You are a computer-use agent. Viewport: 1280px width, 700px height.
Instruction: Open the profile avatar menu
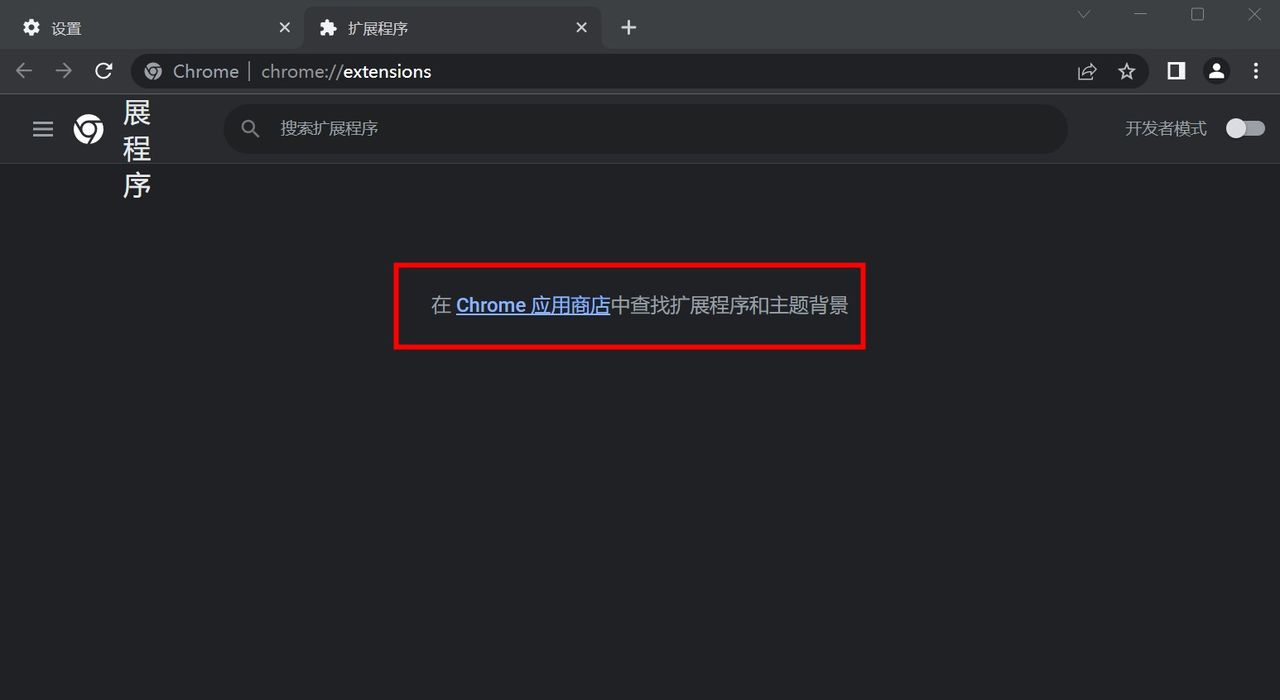coord(1216,71)
